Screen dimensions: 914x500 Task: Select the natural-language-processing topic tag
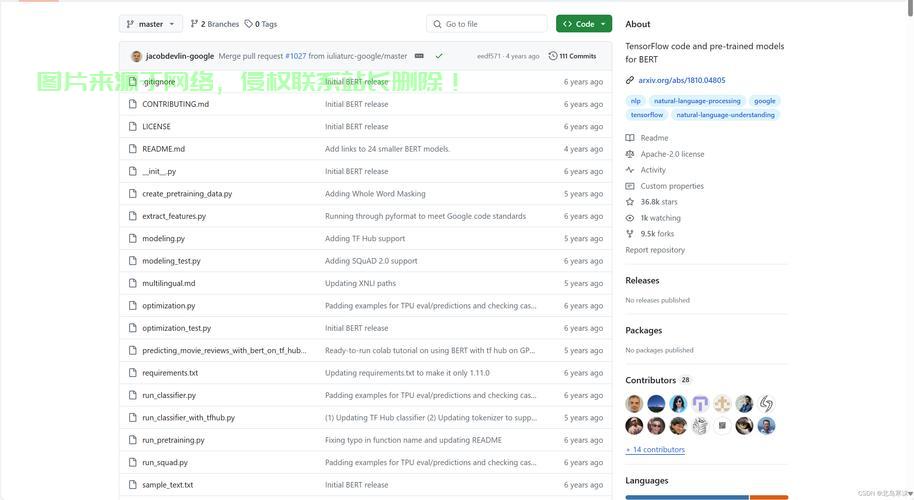[697, 101]
